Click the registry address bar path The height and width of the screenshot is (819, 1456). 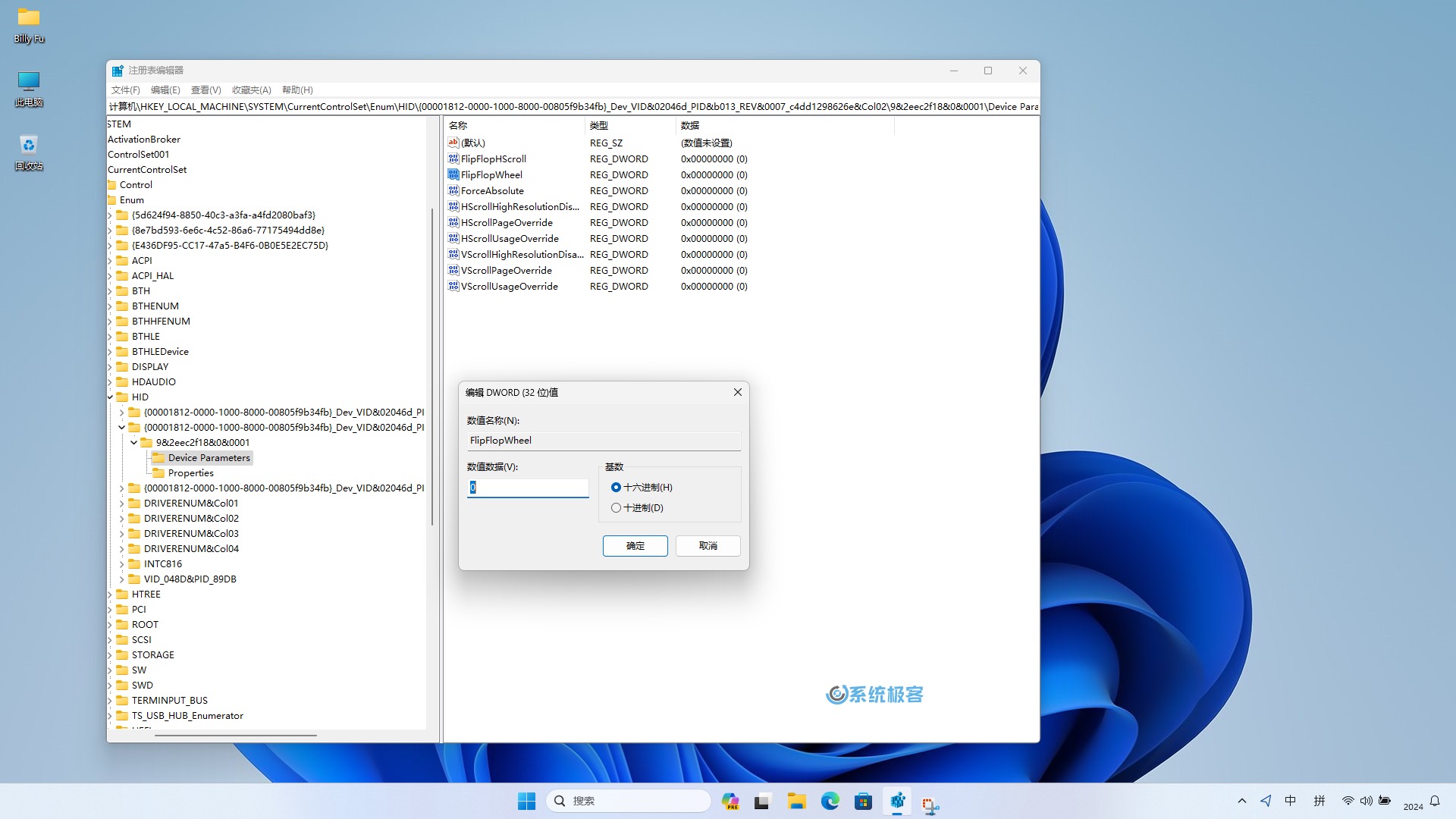[573, 107]
